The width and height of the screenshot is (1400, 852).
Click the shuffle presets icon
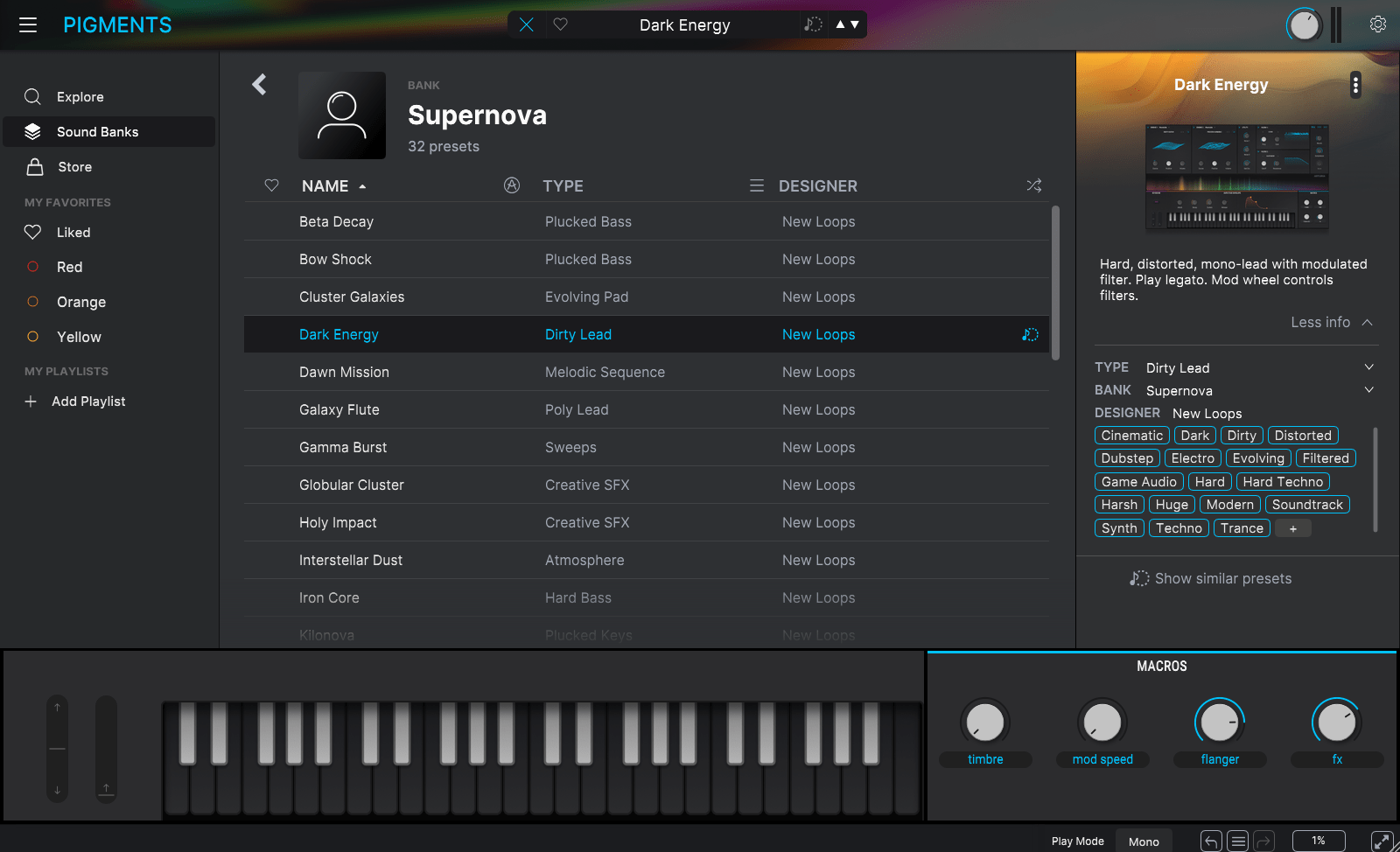1033,185
